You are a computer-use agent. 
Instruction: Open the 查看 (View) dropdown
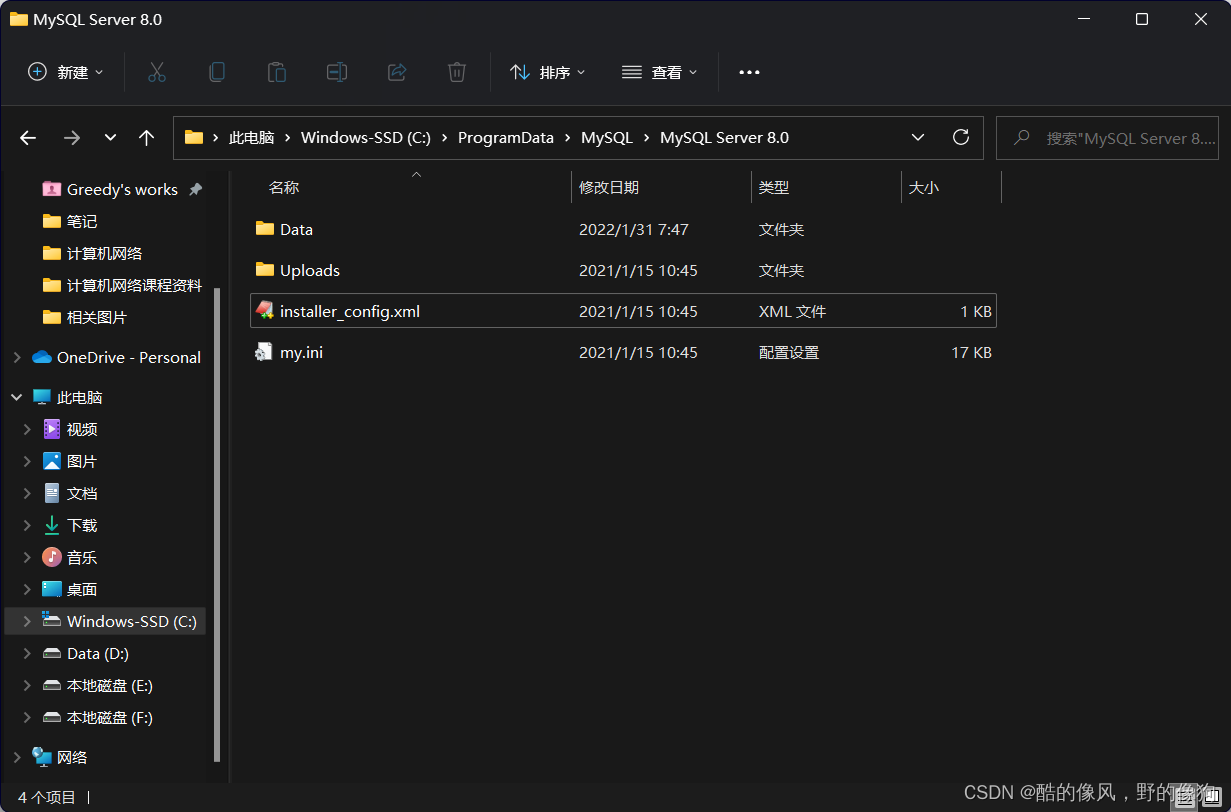tap(660, 72)
